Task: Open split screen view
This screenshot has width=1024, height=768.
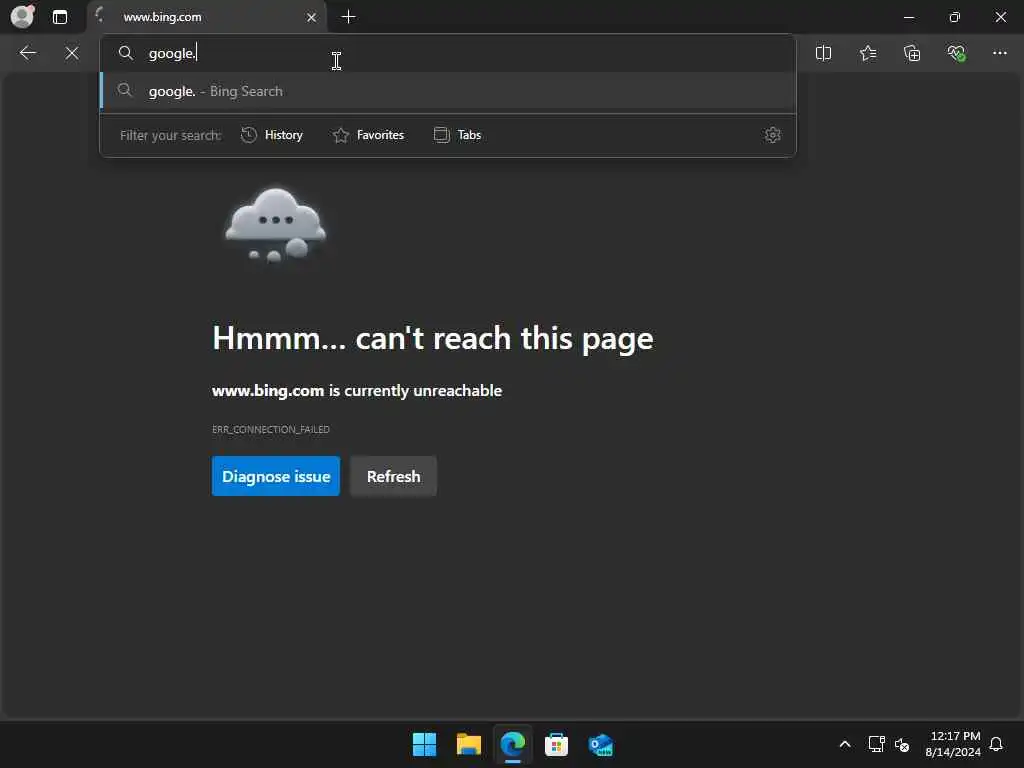Action: point(824,53)
